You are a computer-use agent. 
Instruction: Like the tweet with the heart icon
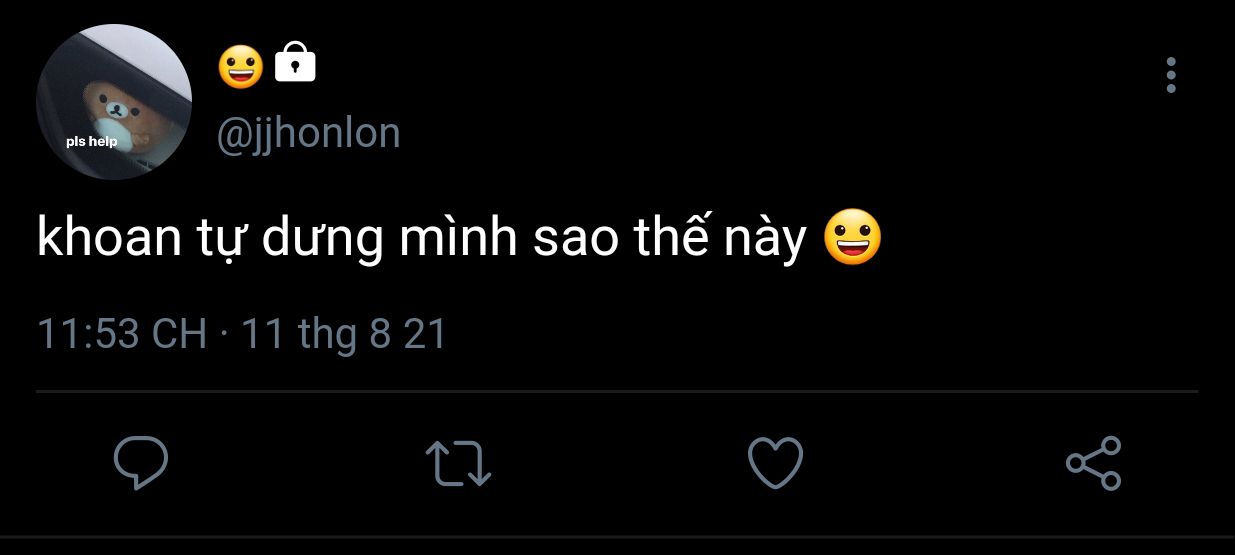click(775, 464)
